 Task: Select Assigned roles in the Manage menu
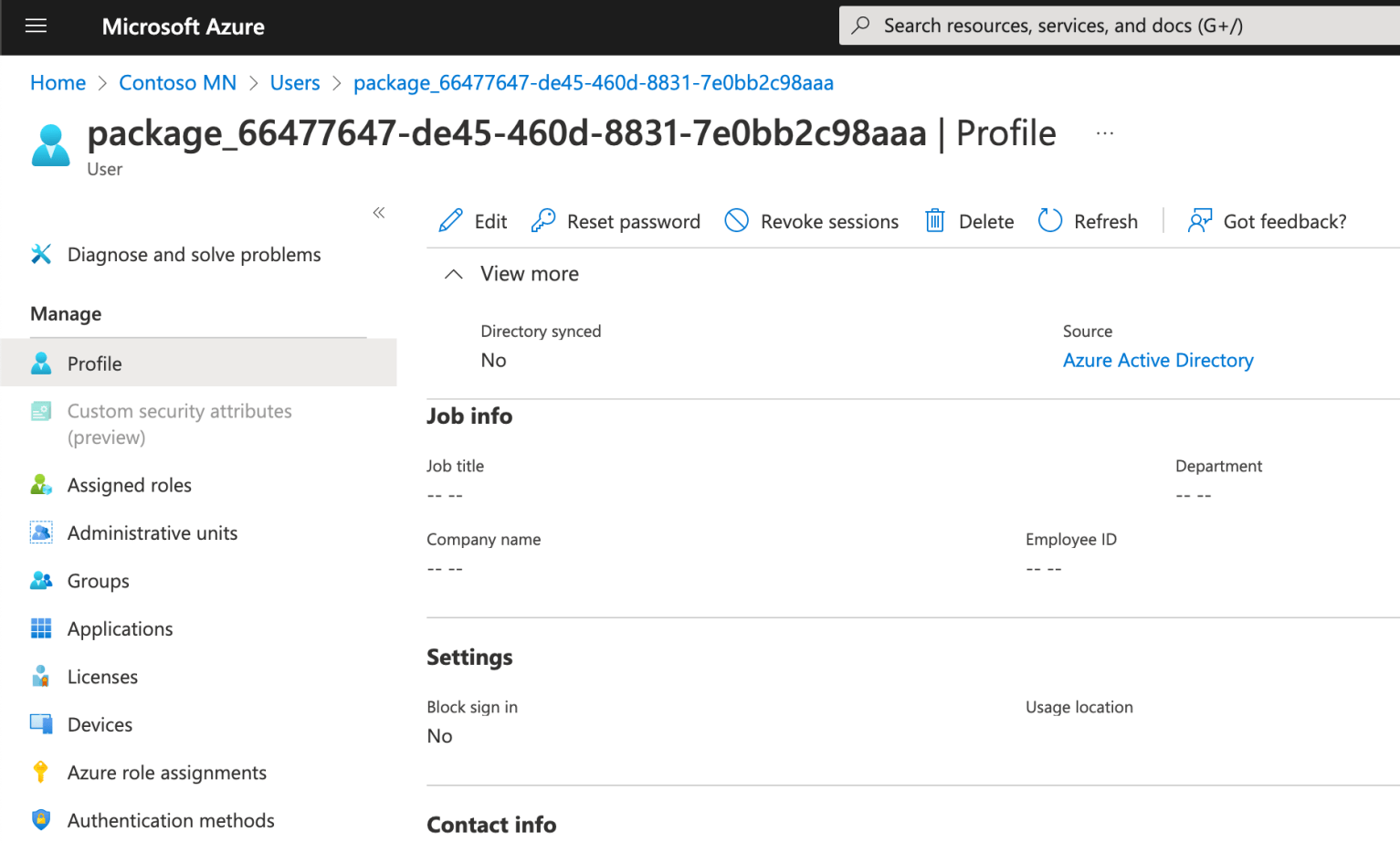tap(129, 485)
